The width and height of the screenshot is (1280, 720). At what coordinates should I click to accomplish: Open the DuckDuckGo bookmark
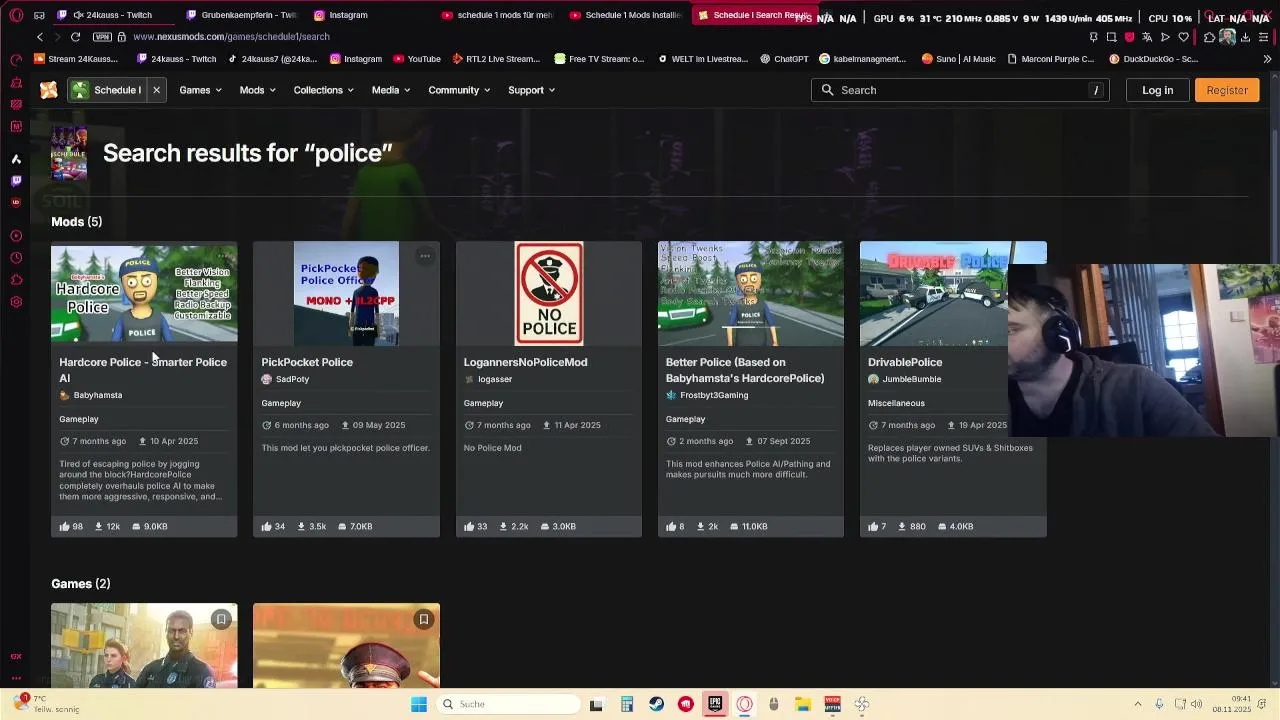tap(1153, 59)
